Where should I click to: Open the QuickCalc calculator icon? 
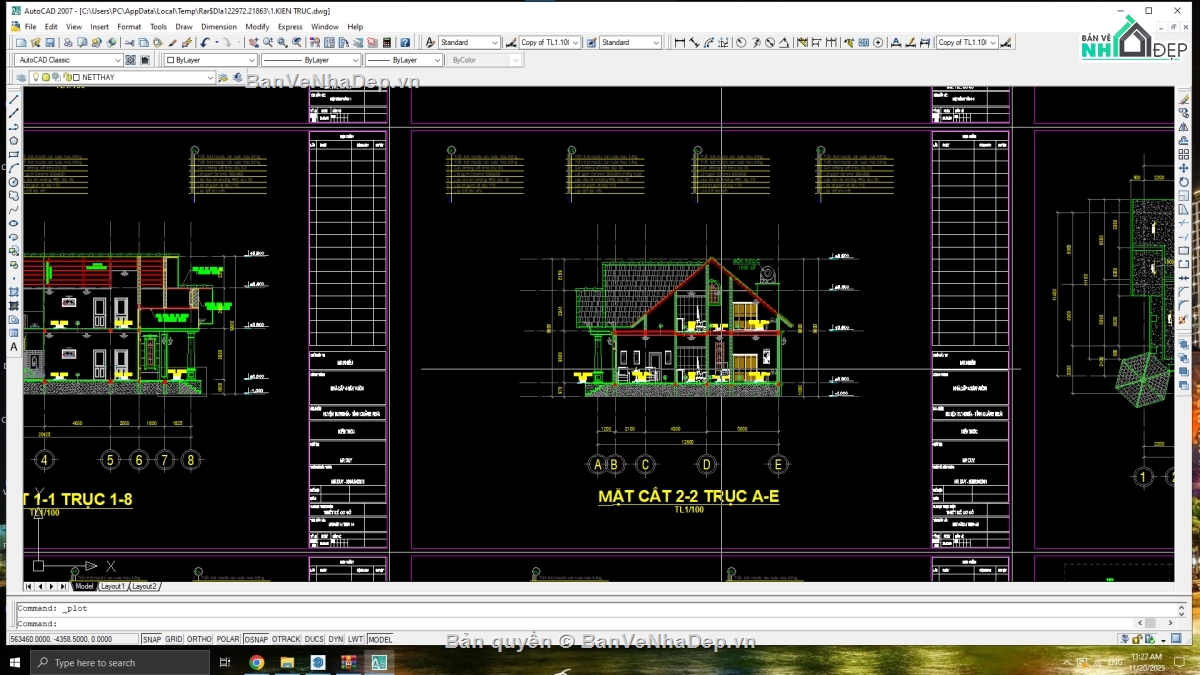click(x=387, y=42)
